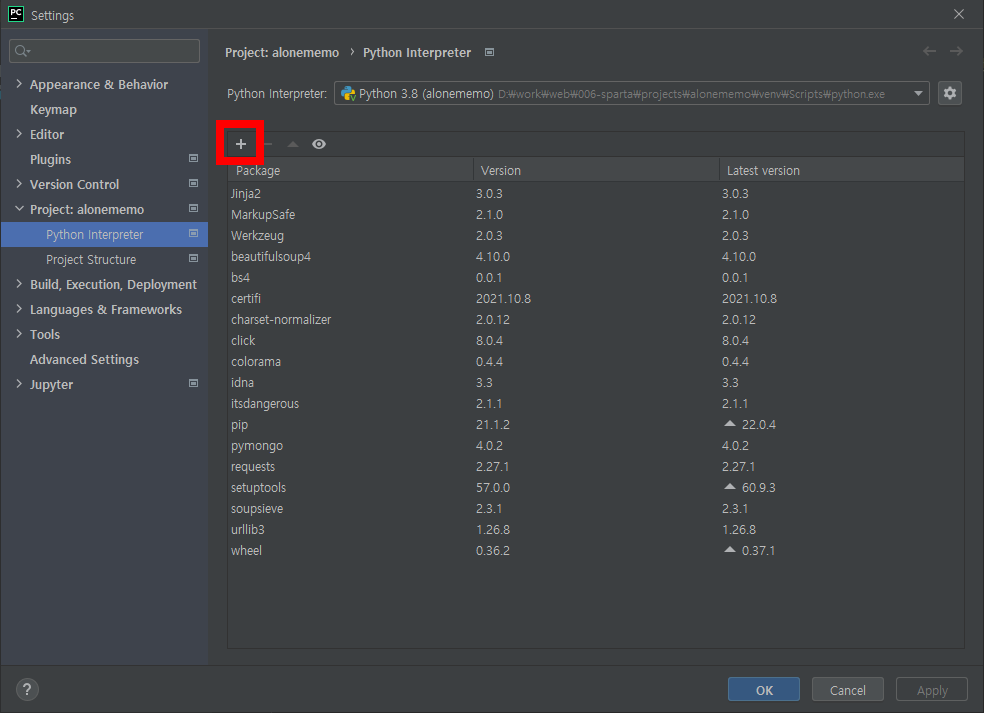Open the Python Interpreter dropdown
This screenshot has height=713, width=984.
[631, 94]
